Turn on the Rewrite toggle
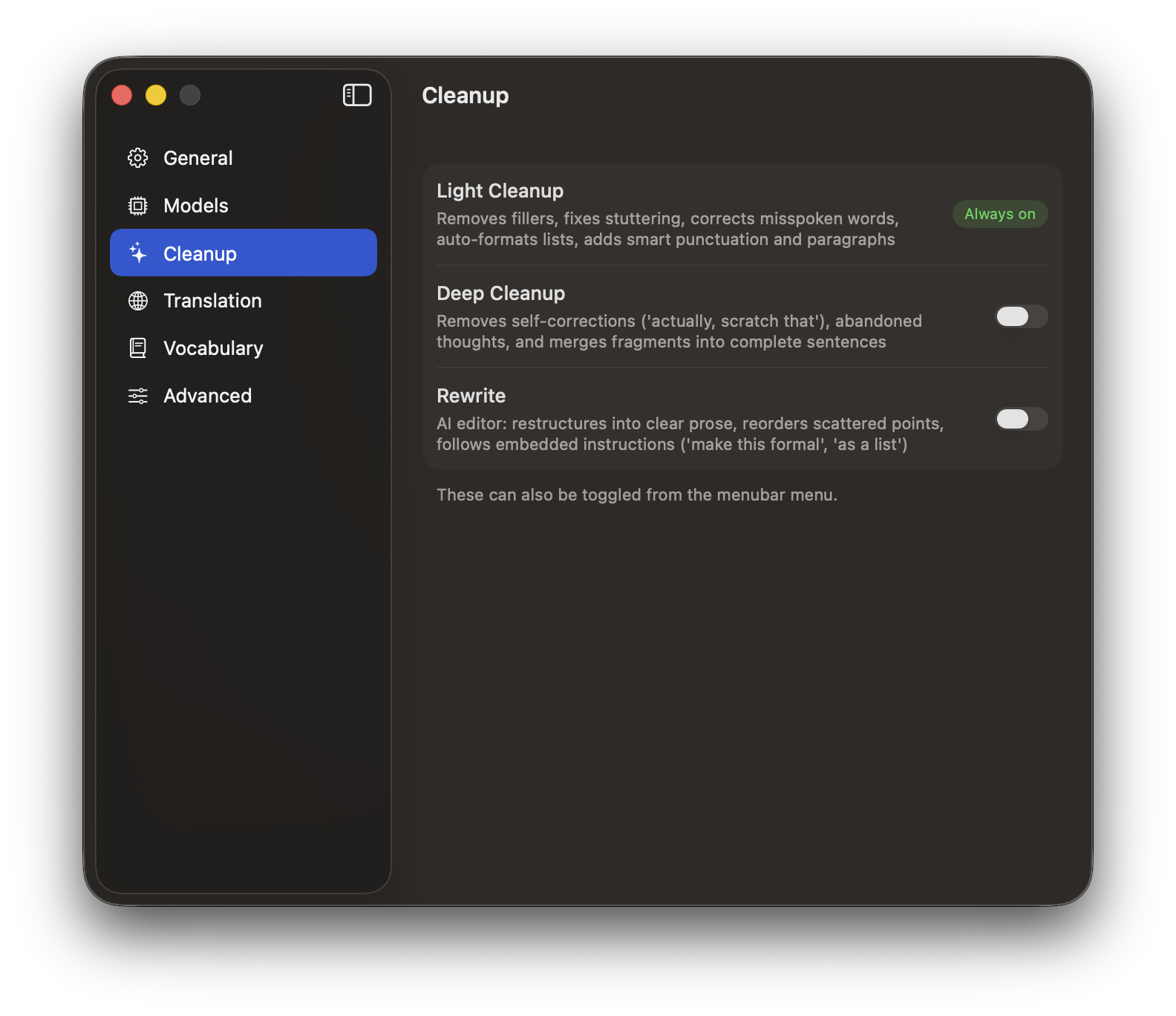 point(1021,419)
